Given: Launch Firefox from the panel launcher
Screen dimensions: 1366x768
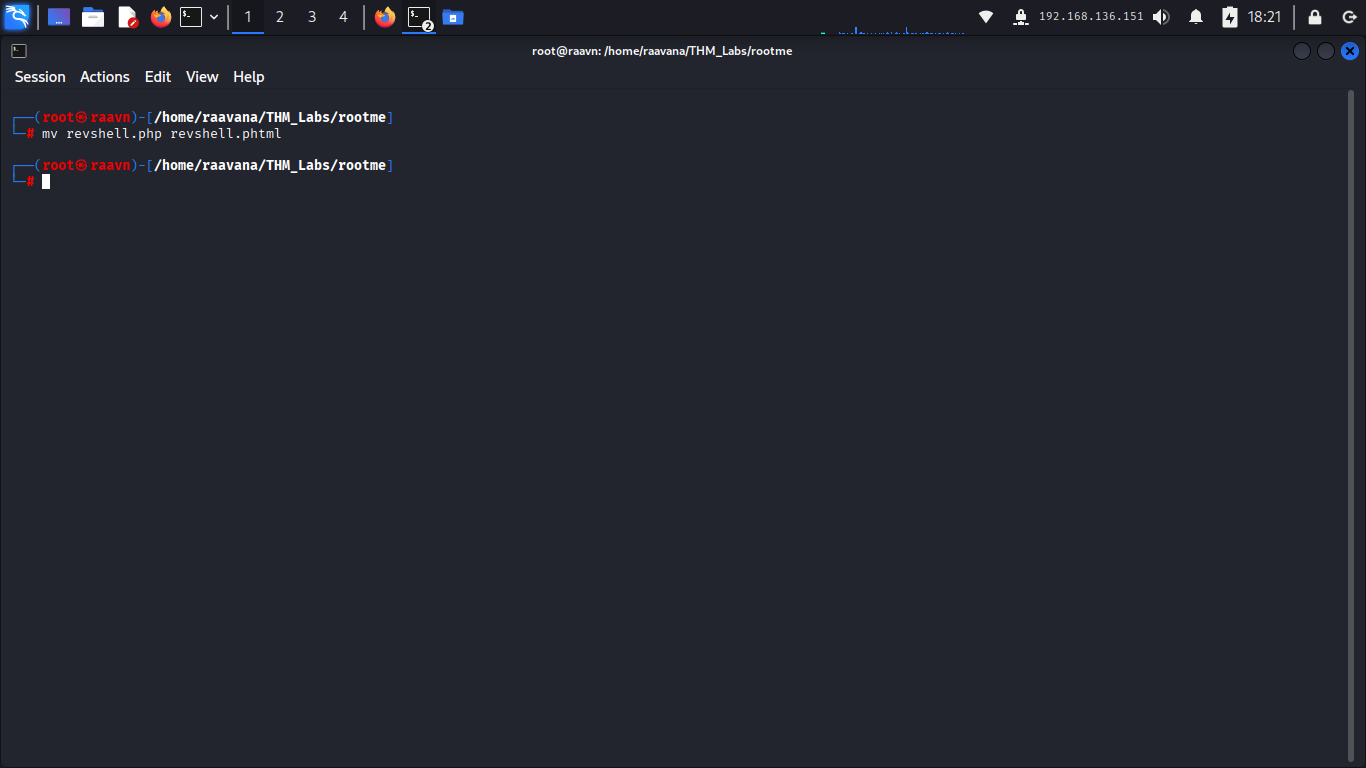Looking at the screenshot, I should click(161, 17).
